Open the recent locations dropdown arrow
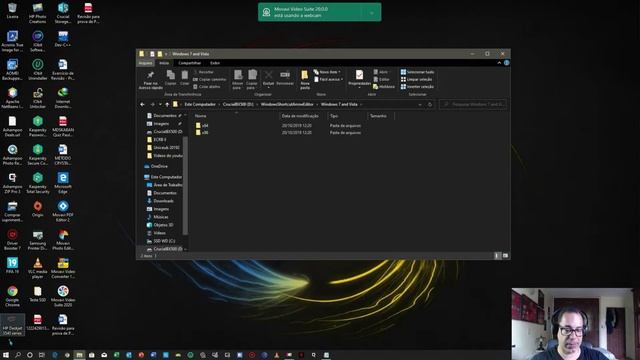Screen dimensions: 640x360 tap(160, 104)
